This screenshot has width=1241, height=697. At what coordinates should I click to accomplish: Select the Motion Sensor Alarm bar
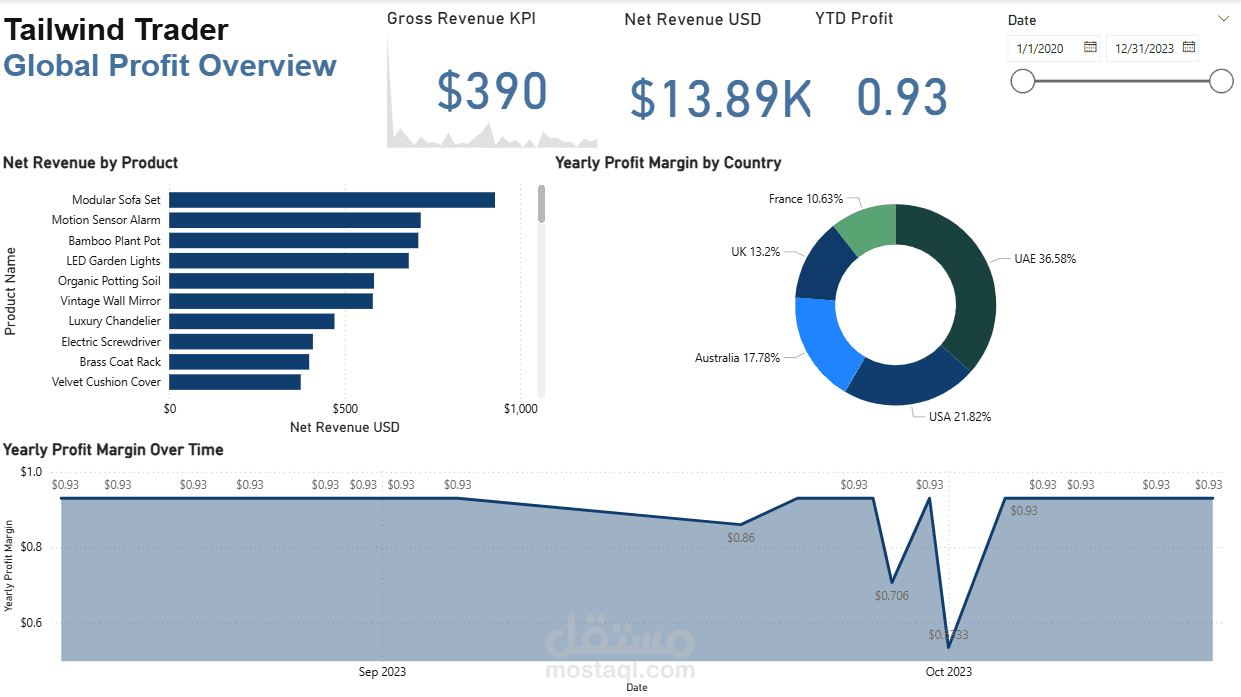click(x=295, y=219)
